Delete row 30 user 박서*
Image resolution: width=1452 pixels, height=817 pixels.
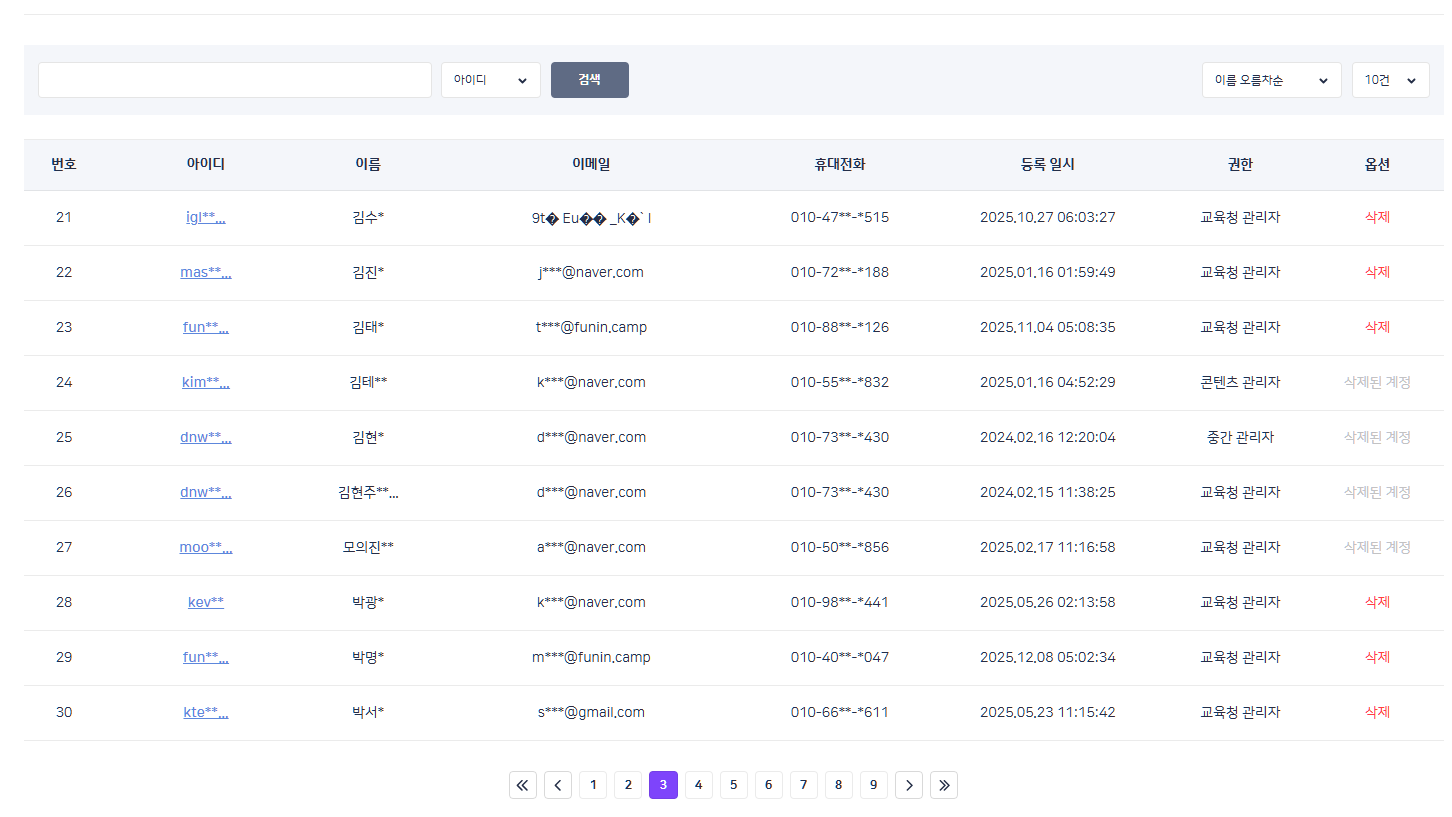(1377, 712)
